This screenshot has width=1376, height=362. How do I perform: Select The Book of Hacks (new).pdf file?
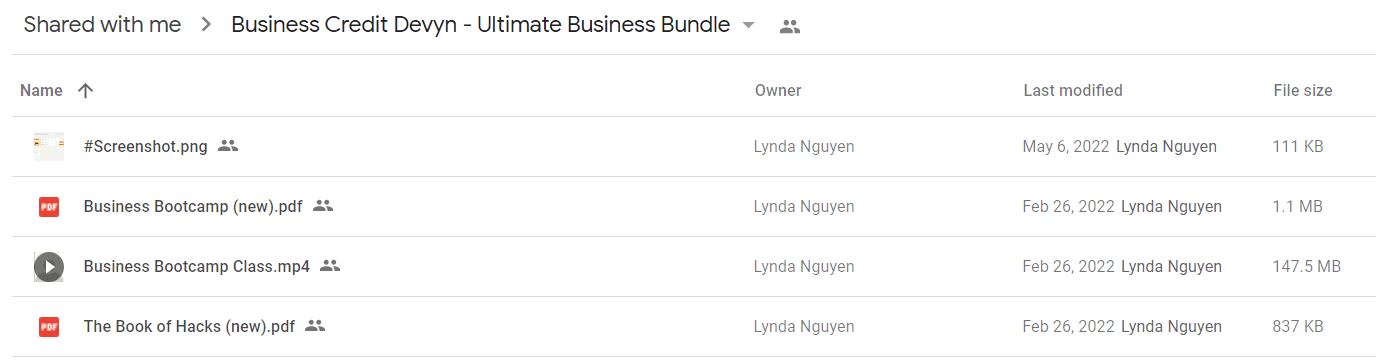(x=189, y=327)
